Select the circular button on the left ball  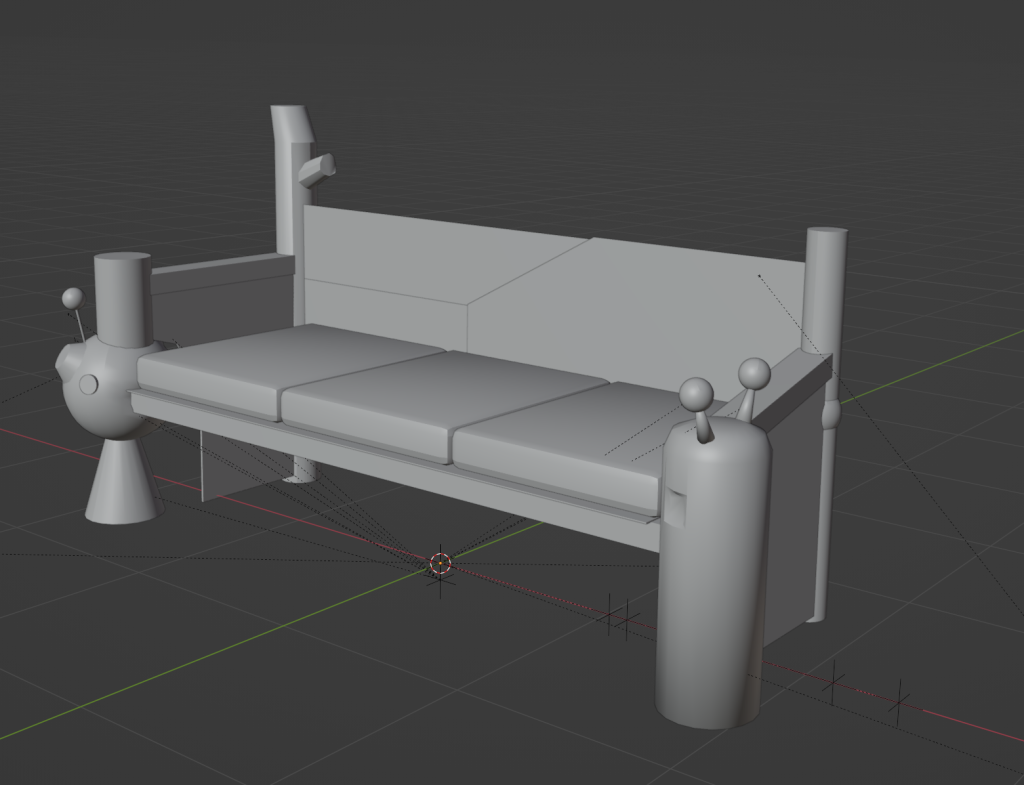(88, 383)
